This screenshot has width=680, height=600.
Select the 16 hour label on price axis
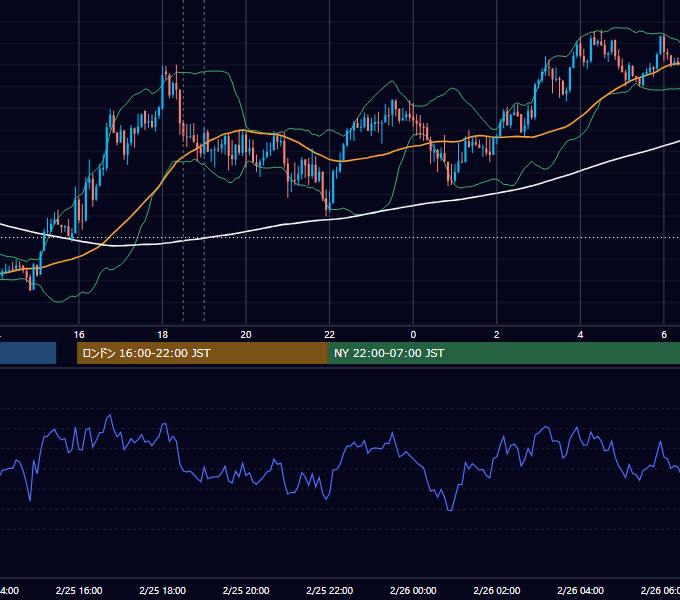coord(79,335)
